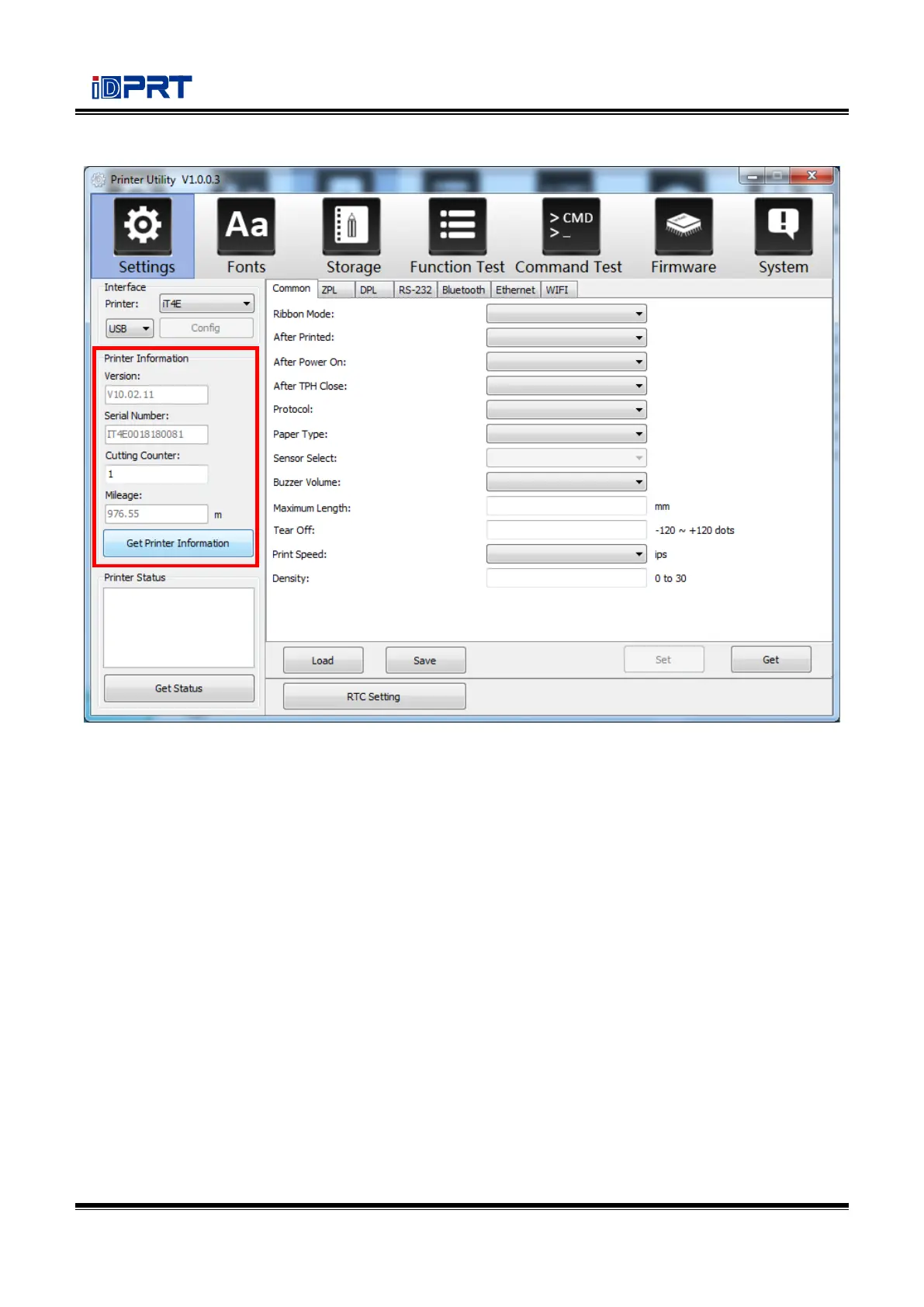Screen dimensions: 924x1307
Task: Click the Load button
Action: [x=323, y=660]
